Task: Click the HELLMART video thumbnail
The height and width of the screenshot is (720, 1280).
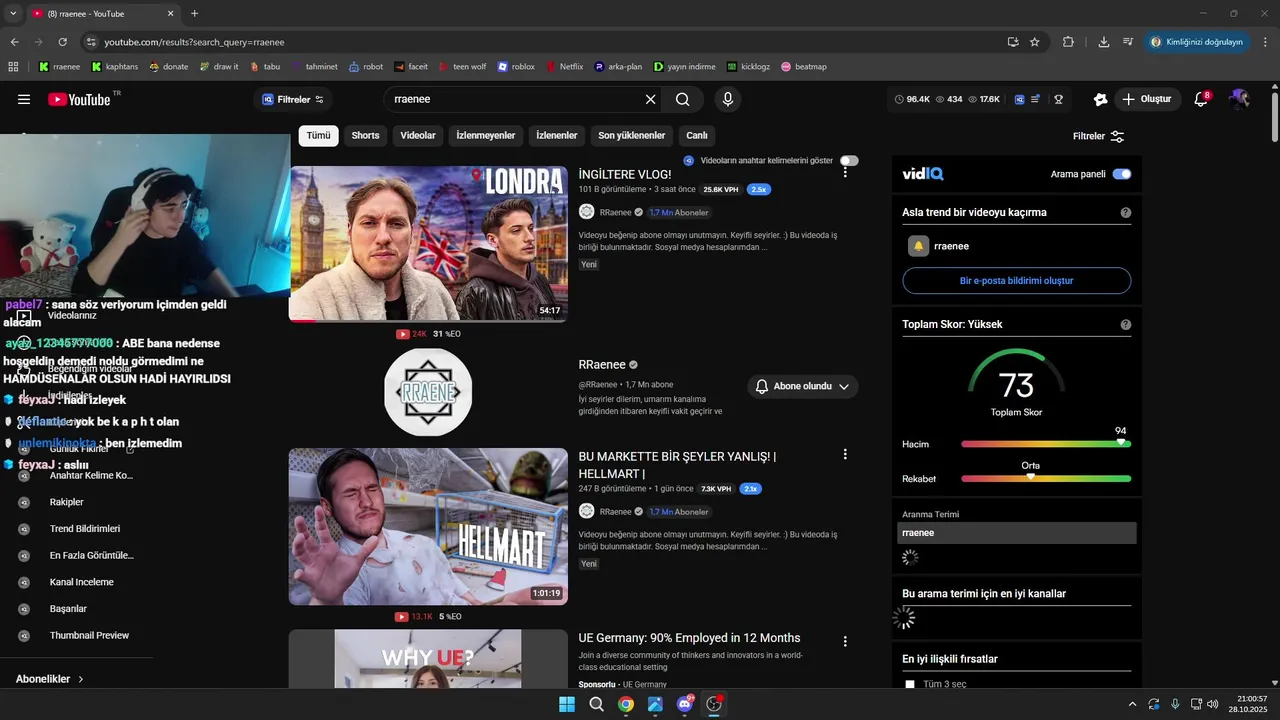Action: pos(428,526)
